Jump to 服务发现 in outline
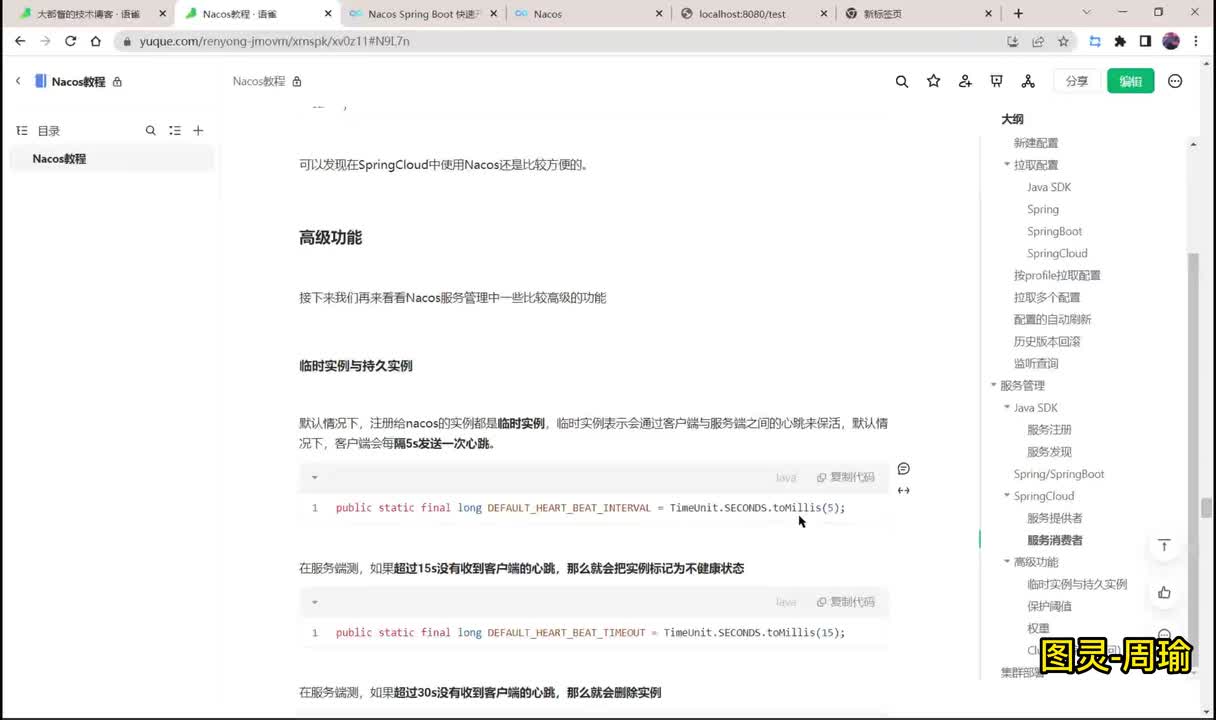 [x=1049, y=452]
